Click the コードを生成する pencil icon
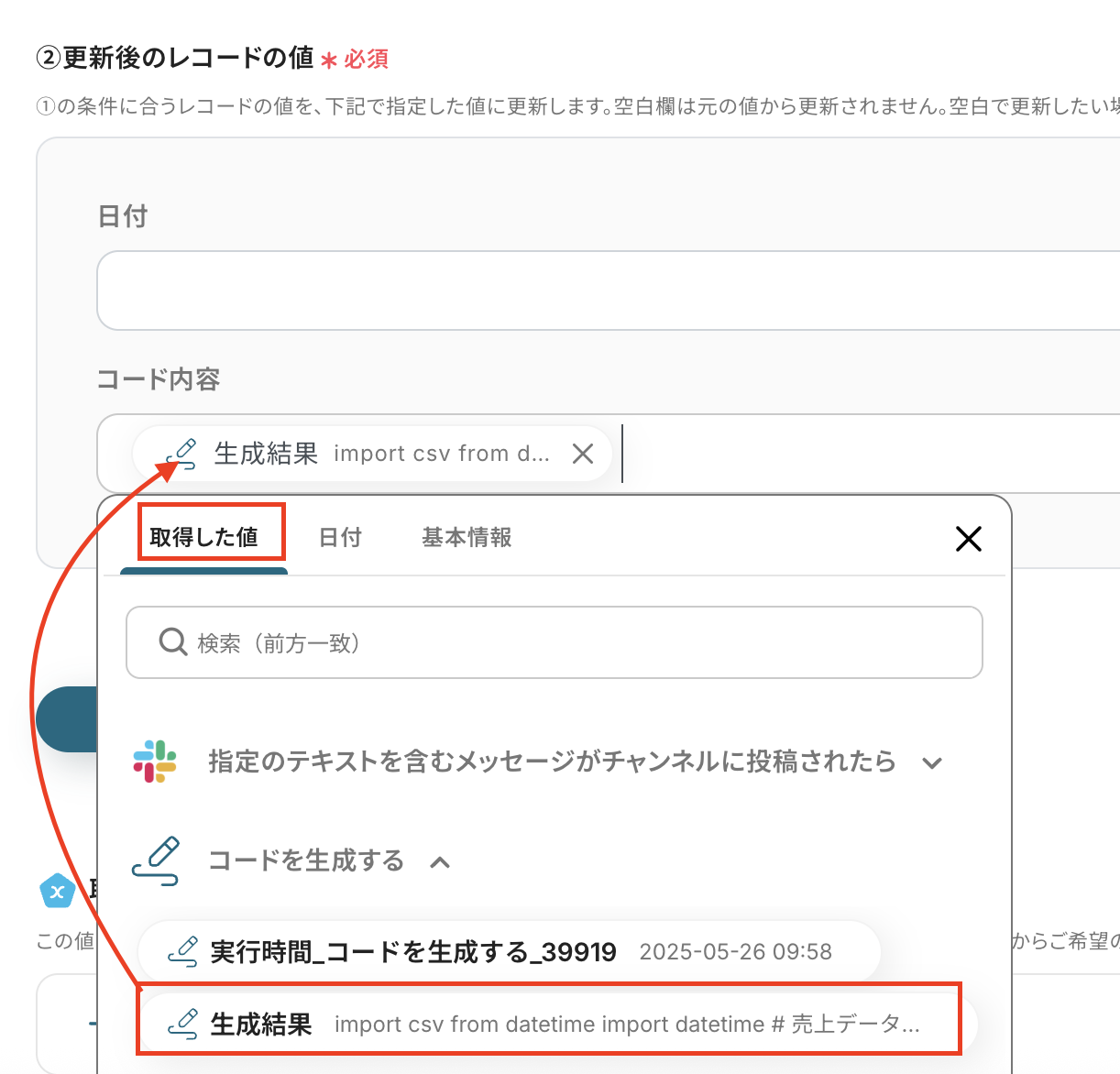 click(156, 860)
